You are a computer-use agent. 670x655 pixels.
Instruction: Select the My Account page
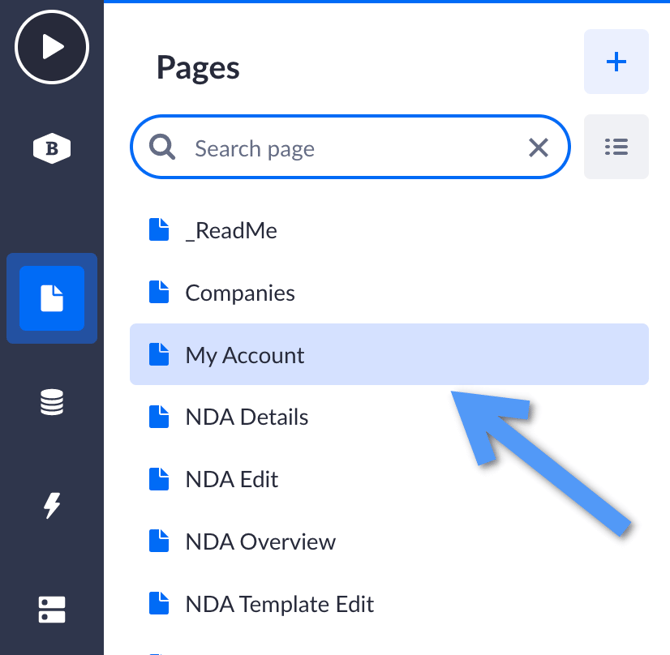point(245,355)
